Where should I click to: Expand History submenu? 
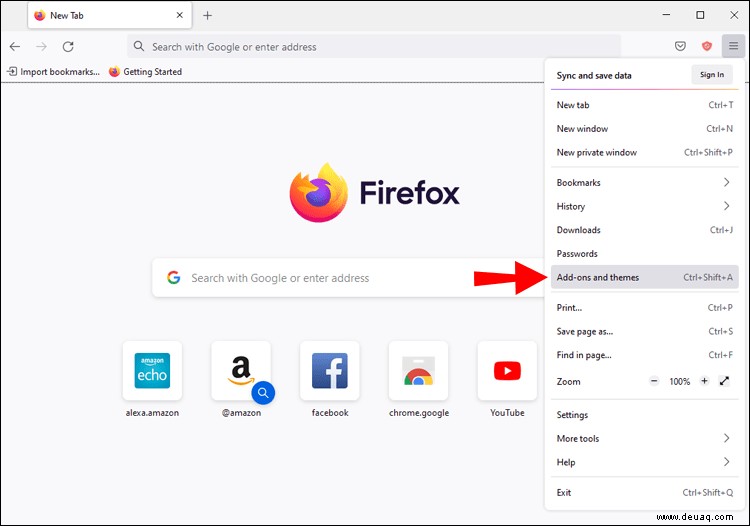tap(644, 206)
